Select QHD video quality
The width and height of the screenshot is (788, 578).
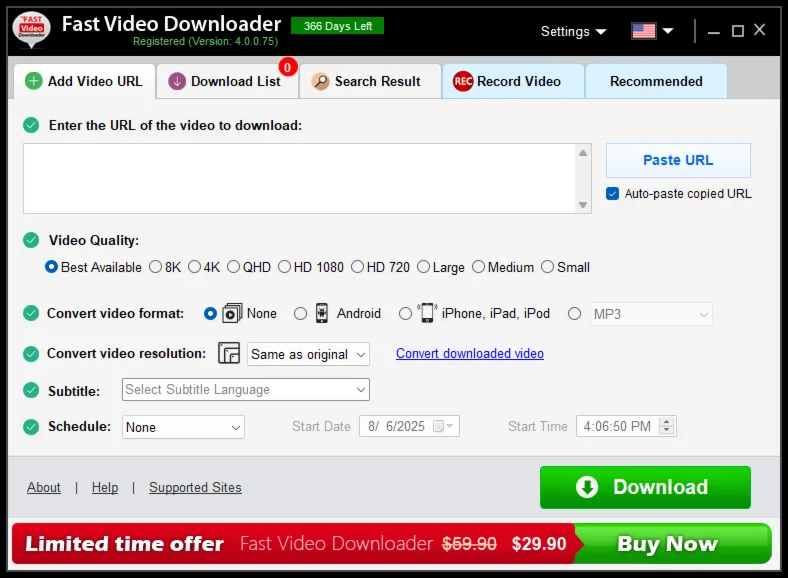click(x=233, y=267)
